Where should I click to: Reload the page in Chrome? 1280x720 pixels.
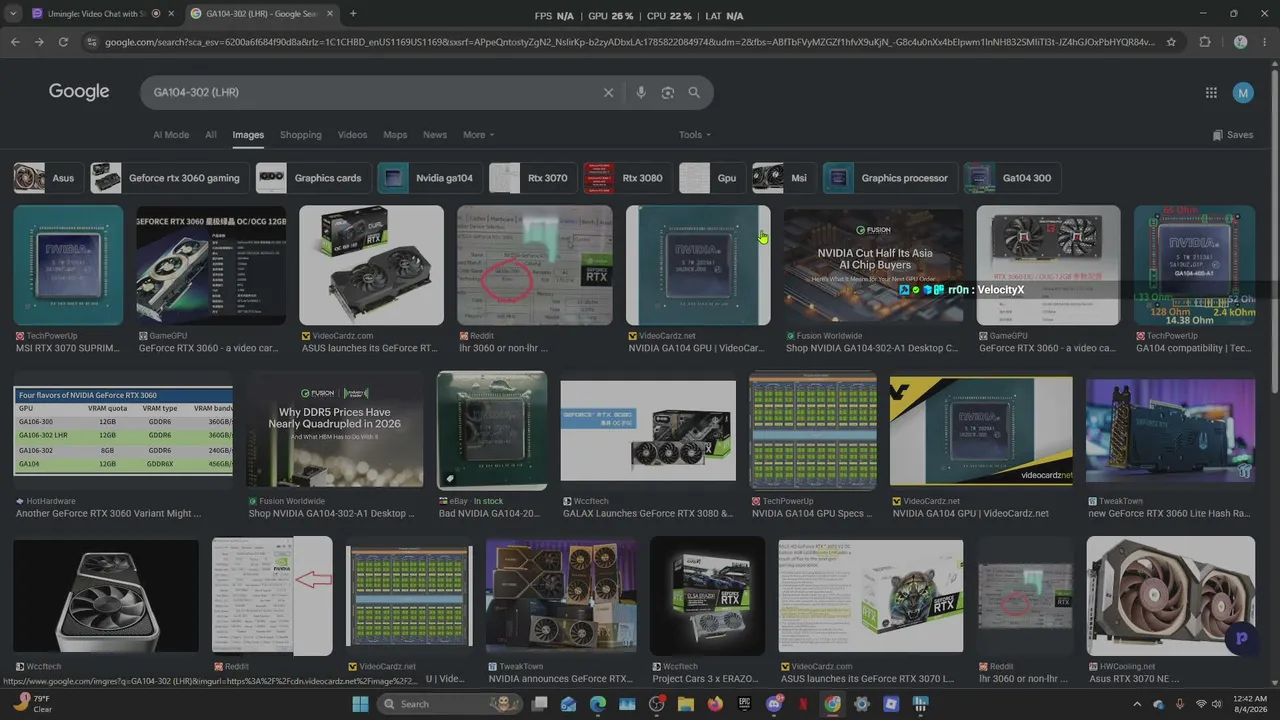click(x=63, y=42)
